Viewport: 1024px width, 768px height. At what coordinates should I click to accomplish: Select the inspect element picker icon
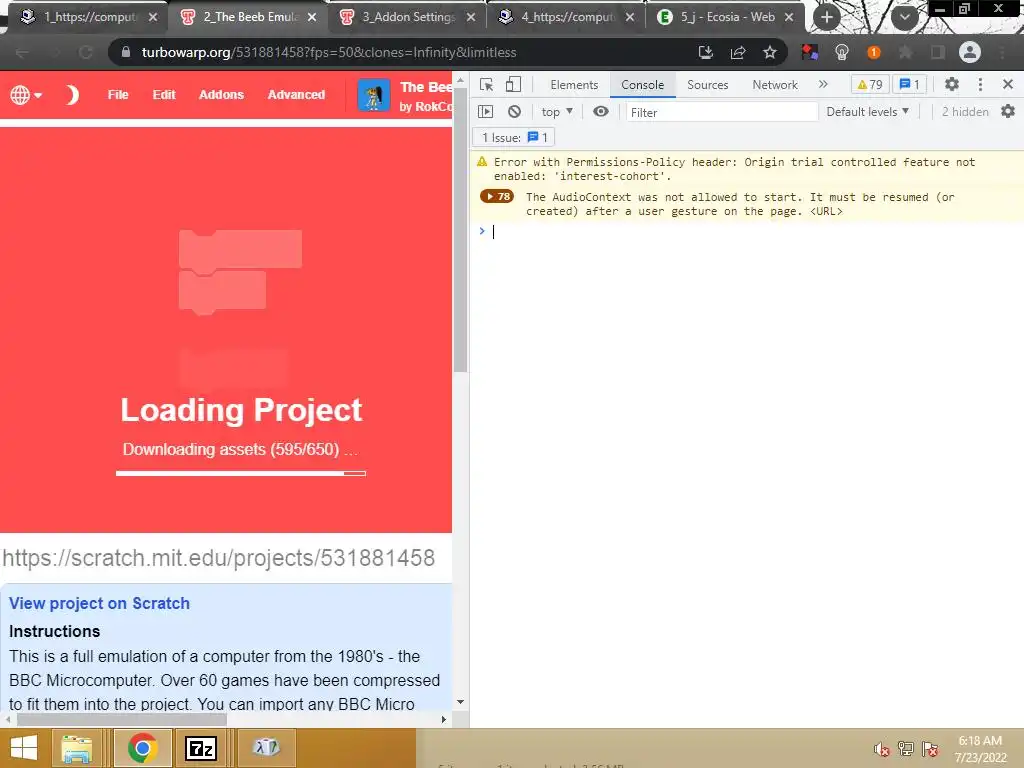487,85
